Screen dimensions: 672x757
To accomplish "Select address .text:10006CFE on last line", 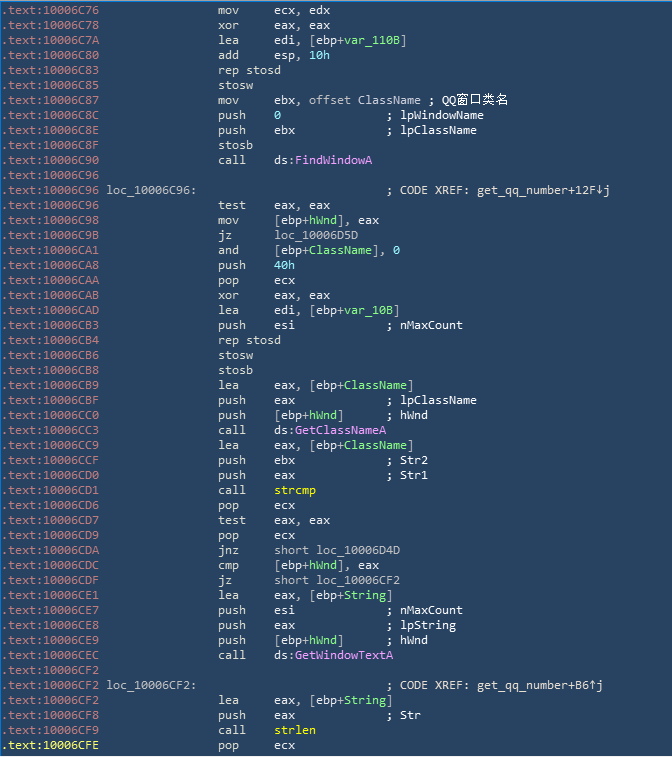I will [x=50, y=745].
